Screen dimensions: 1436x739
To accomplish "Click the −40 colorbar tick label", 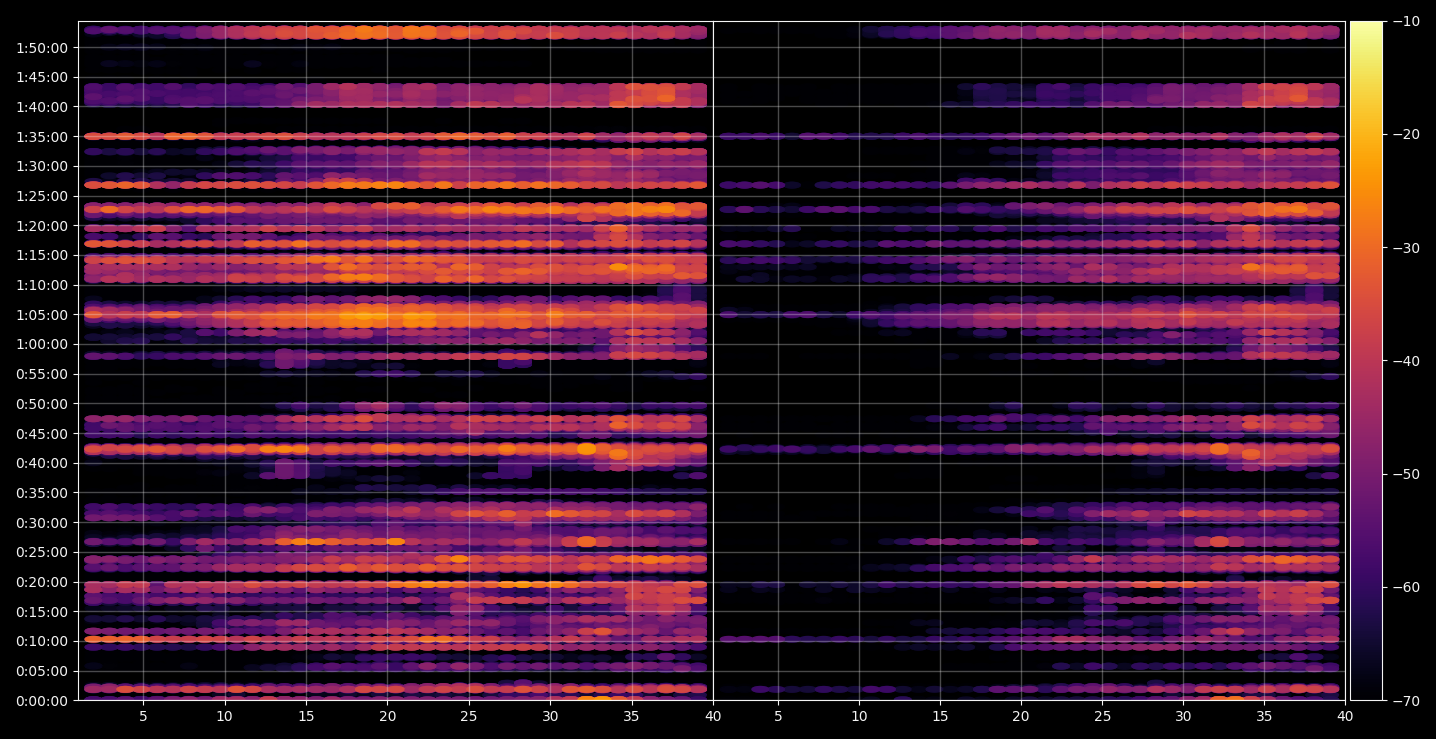I will pyautogui.click(x=1405, y=361).
